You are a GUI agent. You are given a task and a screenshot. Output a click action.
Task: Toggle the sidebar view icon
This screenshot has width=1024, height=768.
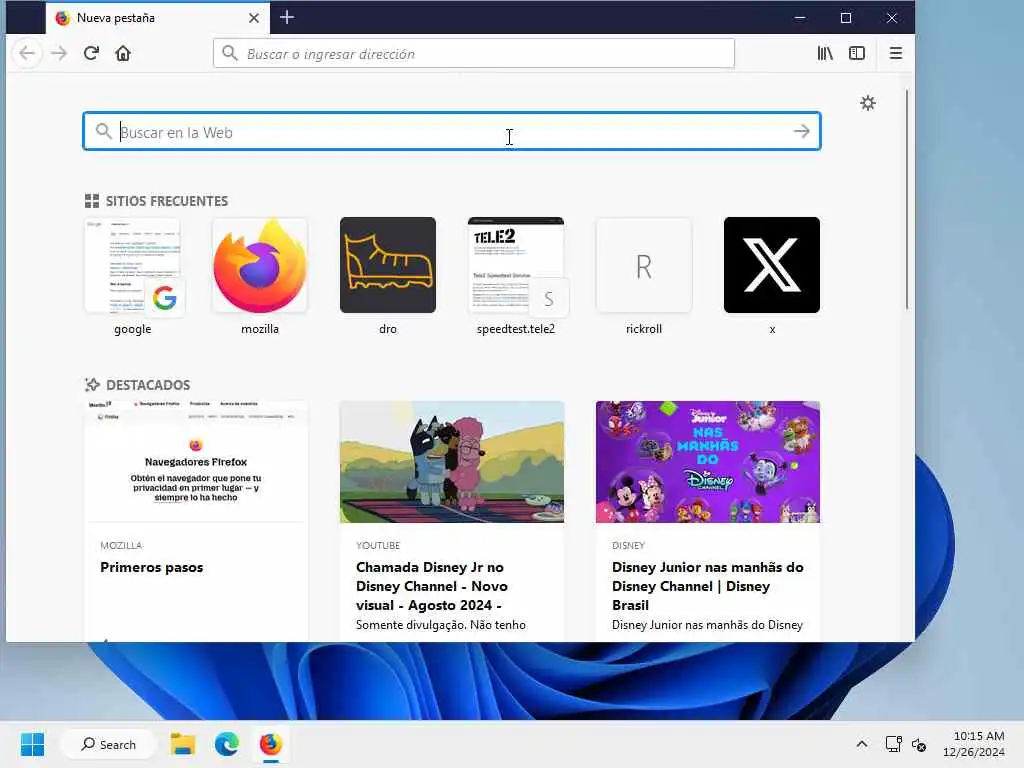857,53
